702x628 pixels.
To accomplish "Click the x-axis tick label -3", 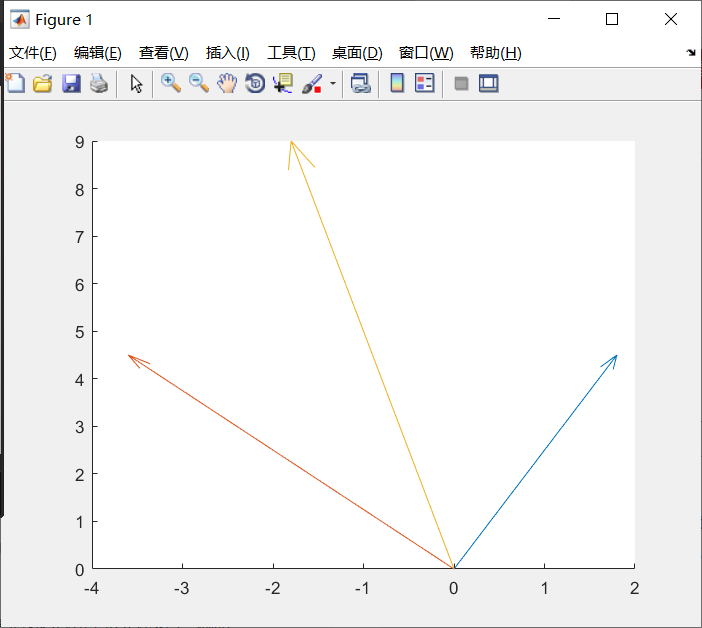I will click(x=182, y=588).
